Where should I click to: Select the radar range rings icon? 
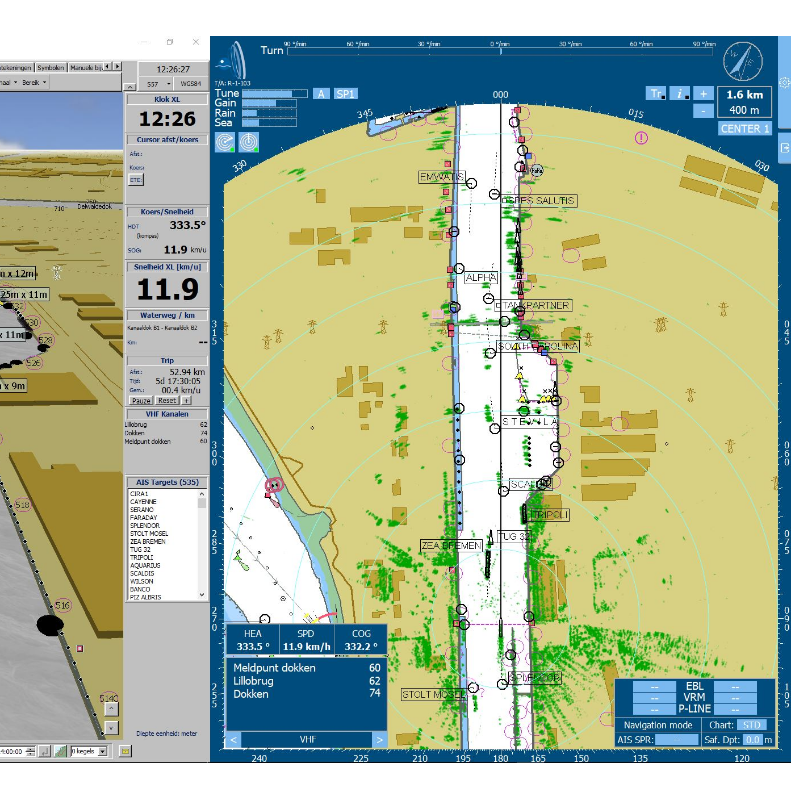click(249, 142)
